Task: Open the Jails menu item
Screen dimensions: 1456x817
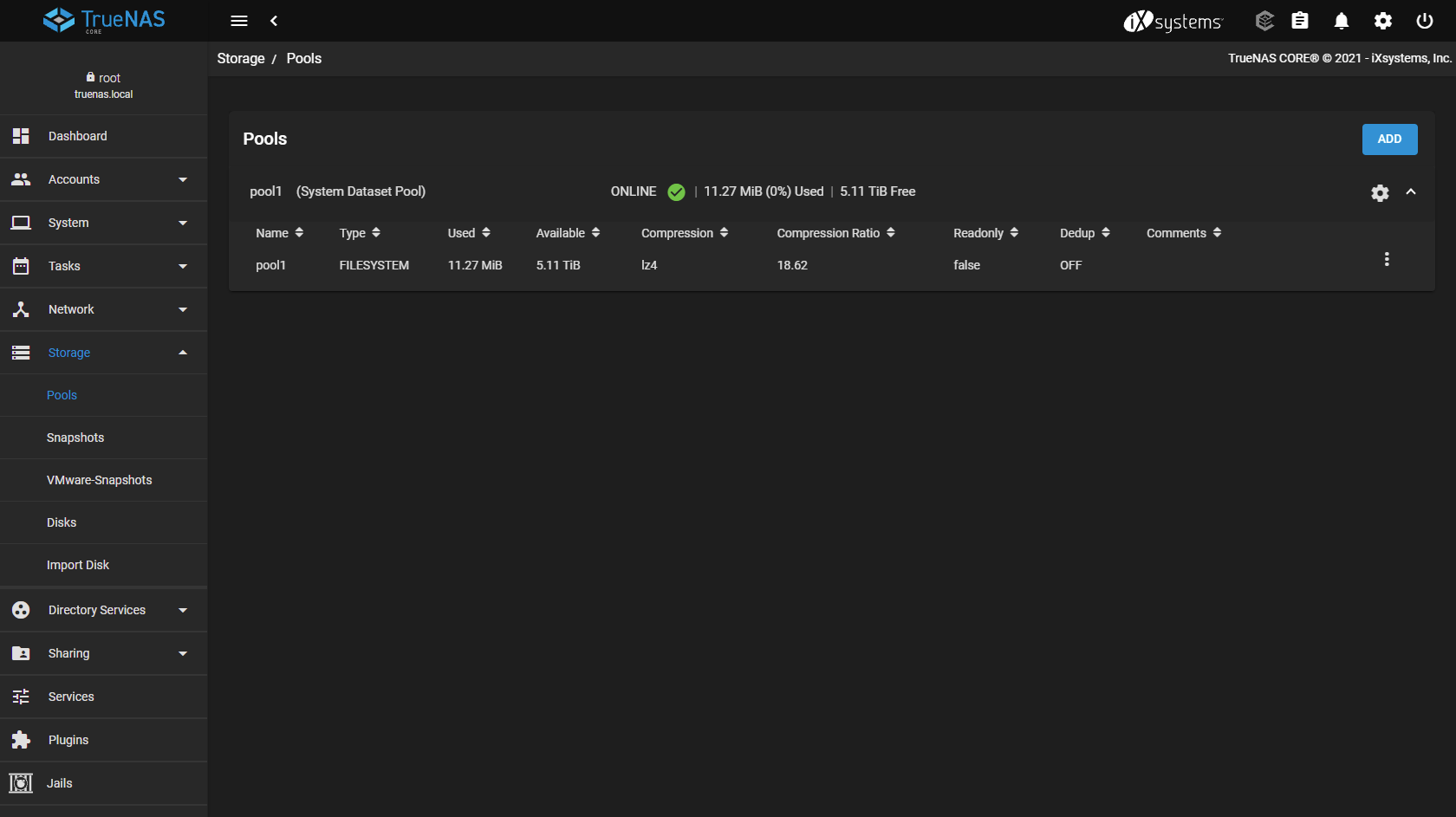Action: [104, 783]
